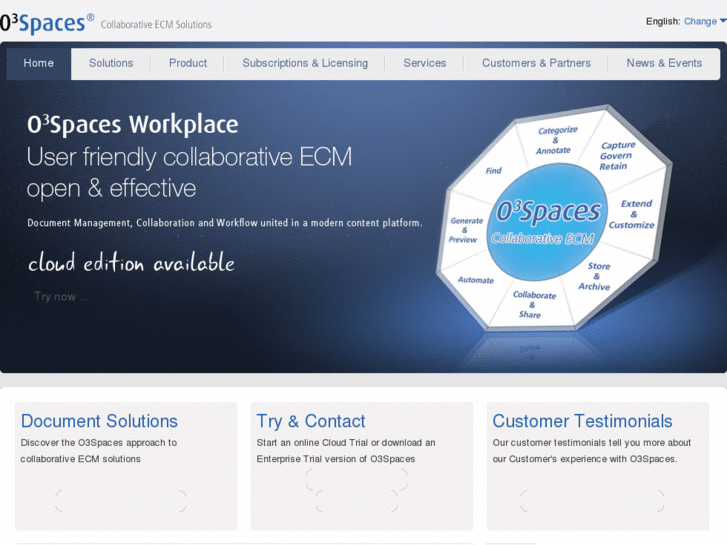The height and width of the screenshot is (545, 727).
Task: Select the 'Categorize & Annotate' octagon segment
Action: click(x=556, y=140)
